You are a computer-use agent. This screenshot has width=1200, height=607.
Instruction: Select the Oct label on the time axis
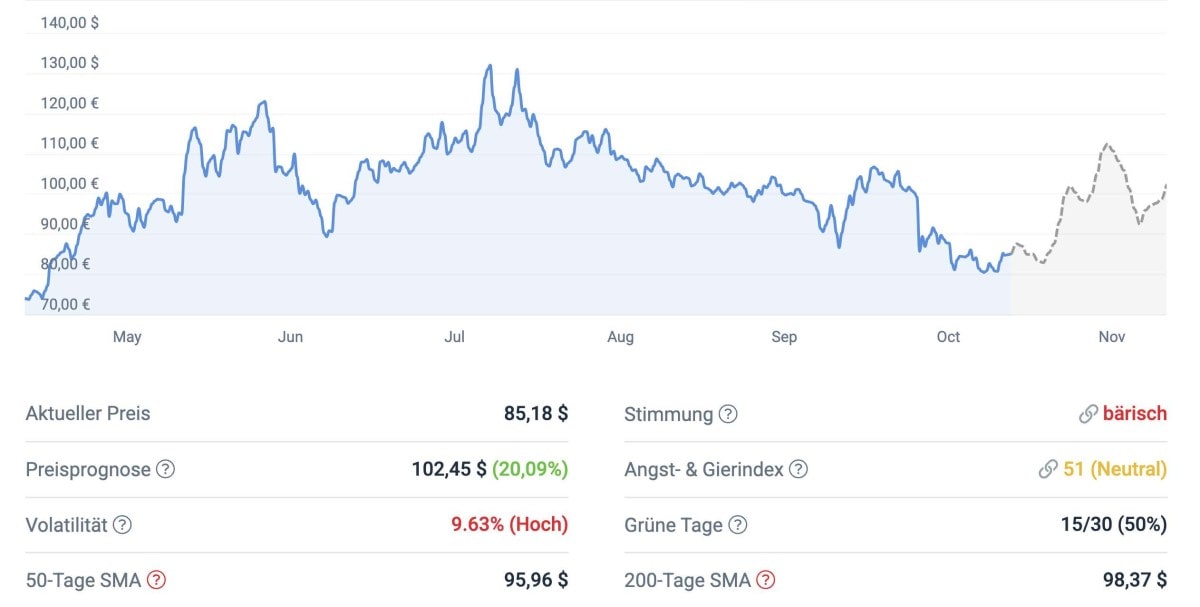(948, 337)
